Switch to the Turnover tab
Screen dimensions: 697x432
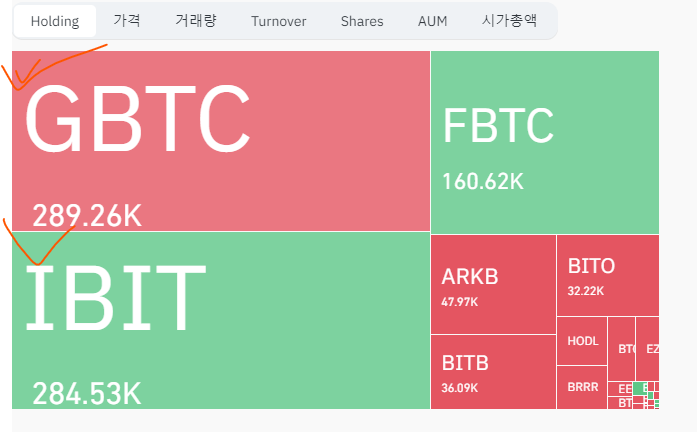[x=279, y=21]
